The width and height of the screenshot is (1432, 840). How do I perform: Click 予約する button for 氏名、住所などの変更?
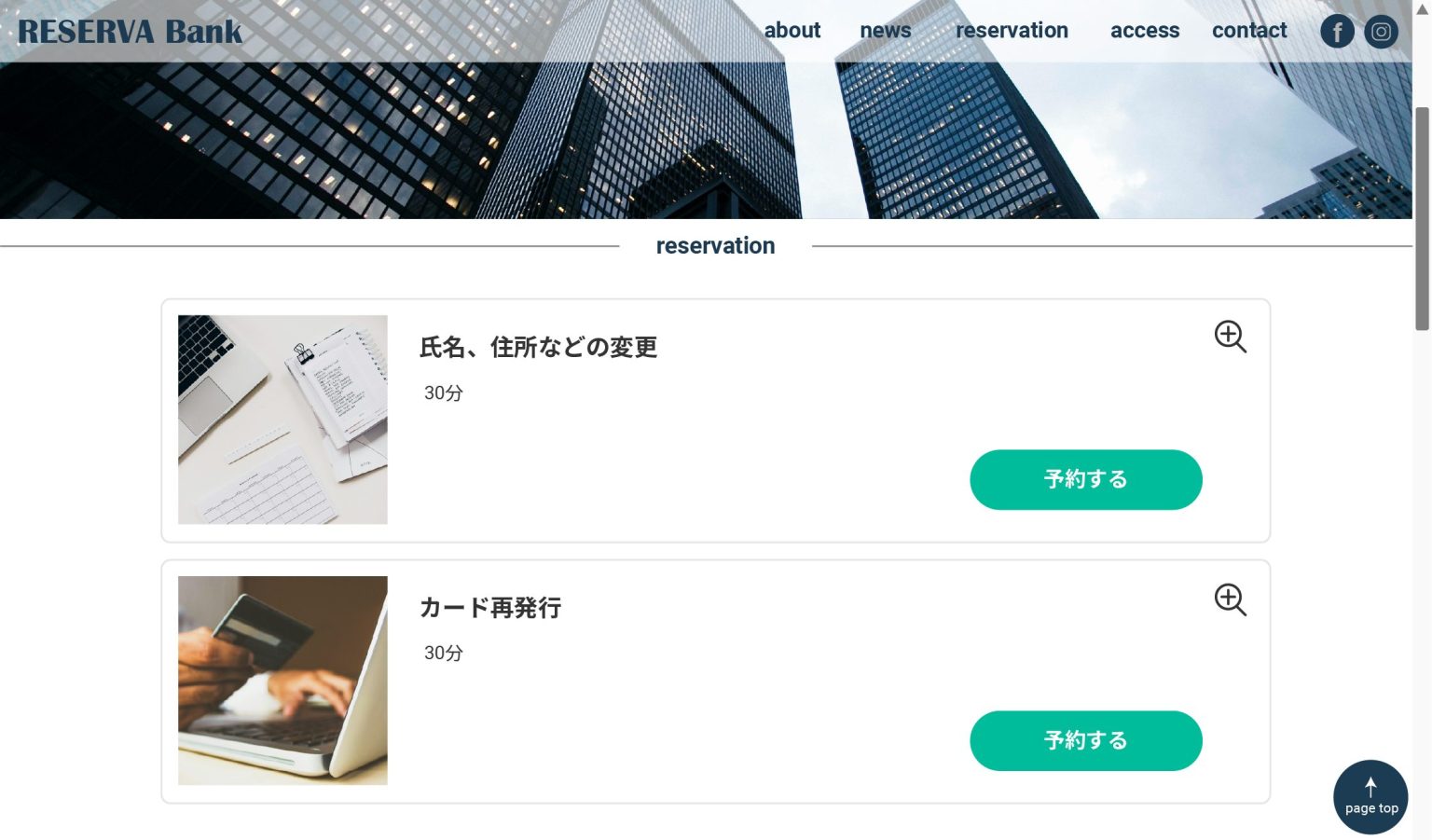pos(1086,480)
